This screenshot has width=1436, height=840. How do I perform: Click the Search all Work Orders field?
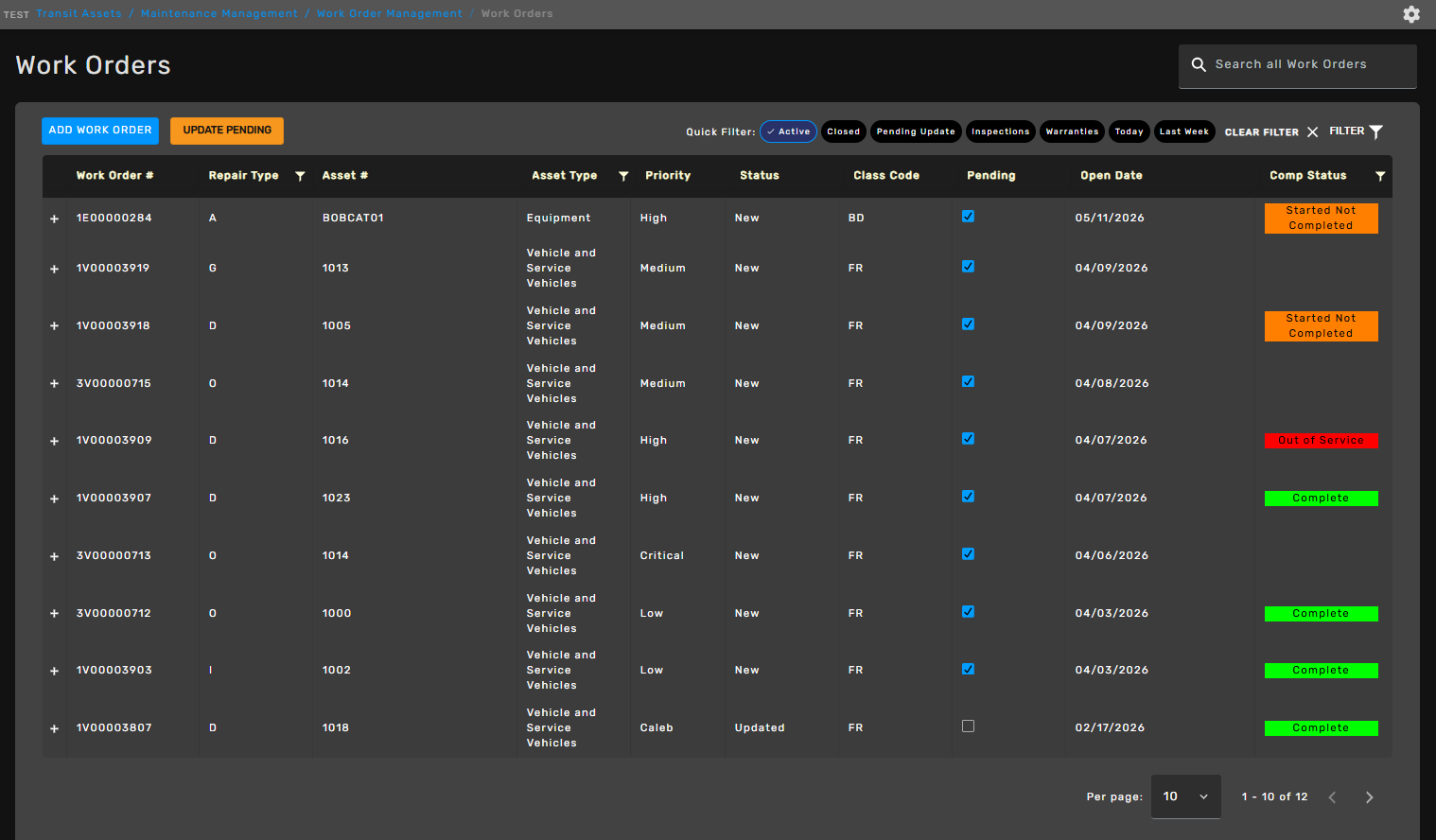(x=1298, y=65)
